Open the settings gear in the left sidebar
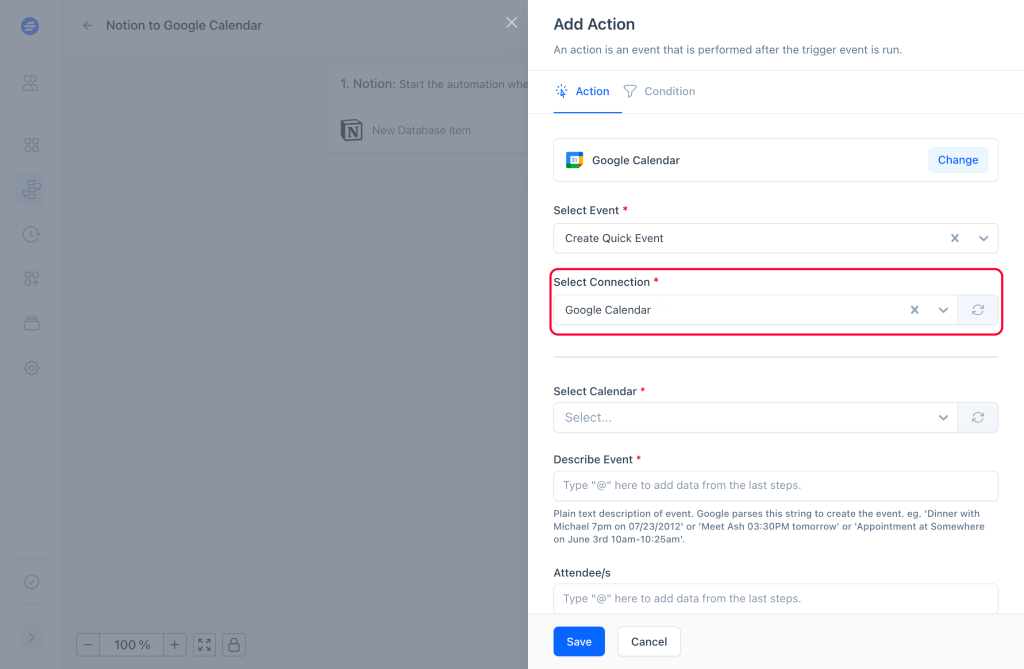1024x669 pixels. click(31, 368)
